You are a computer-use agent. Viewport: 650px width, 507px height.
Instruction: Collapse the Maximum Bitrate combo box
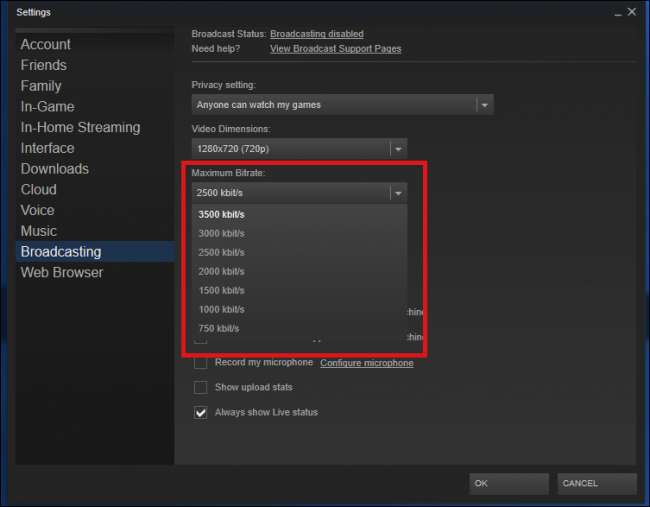[x=299, y=193]
